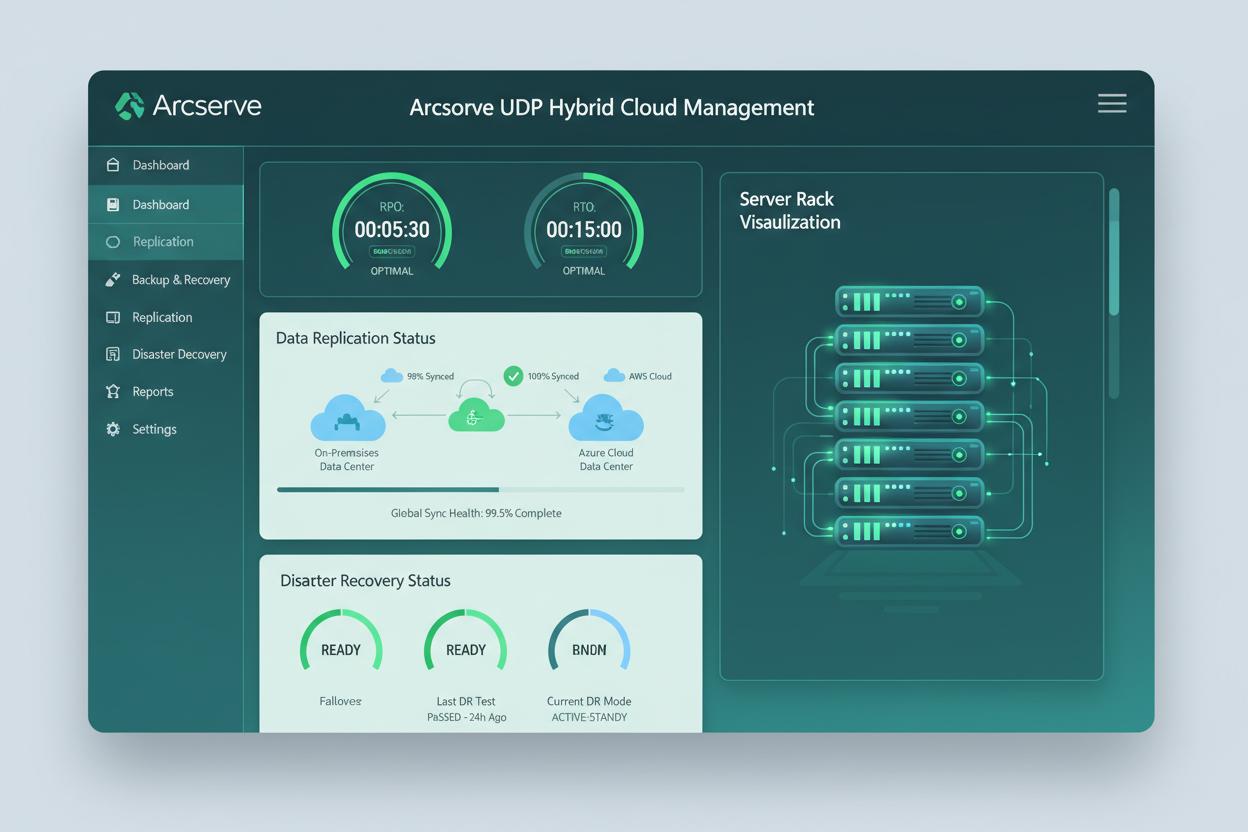Click the AWS Cloud label icon
1248x832 pixels.
pos(614,376)
